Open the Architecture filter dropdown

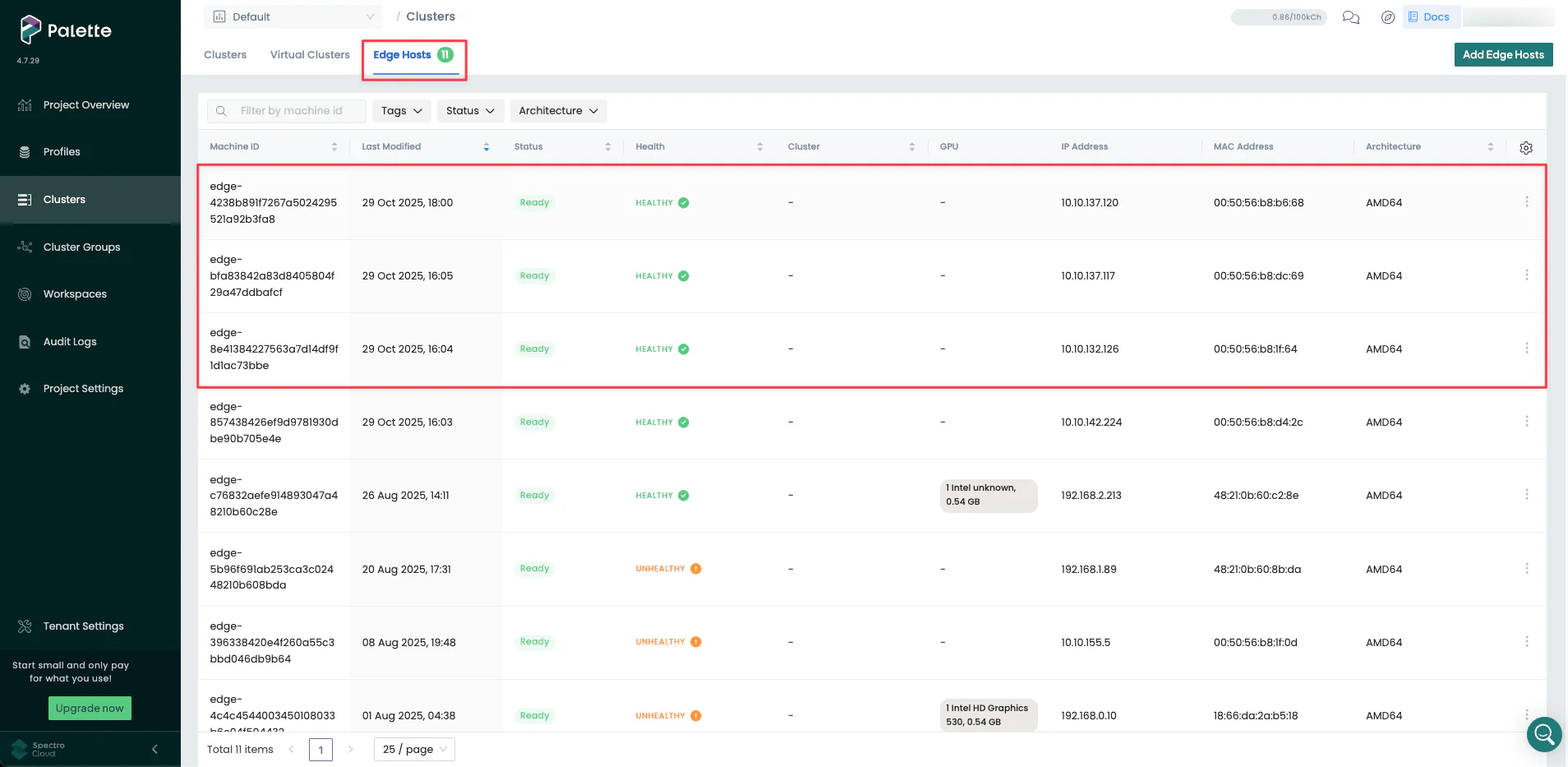point(558,110)
